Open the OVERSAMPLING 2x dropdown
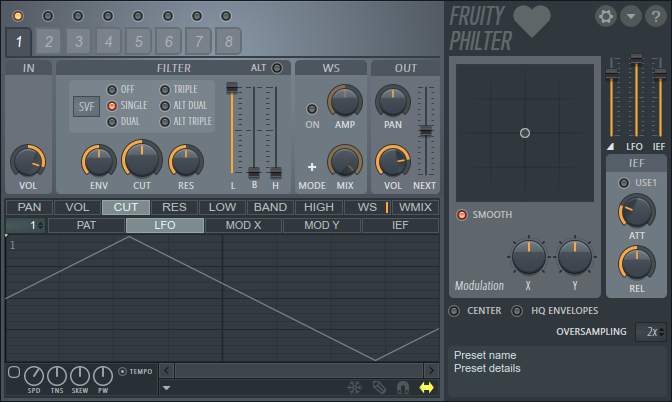 pos(651,332)
